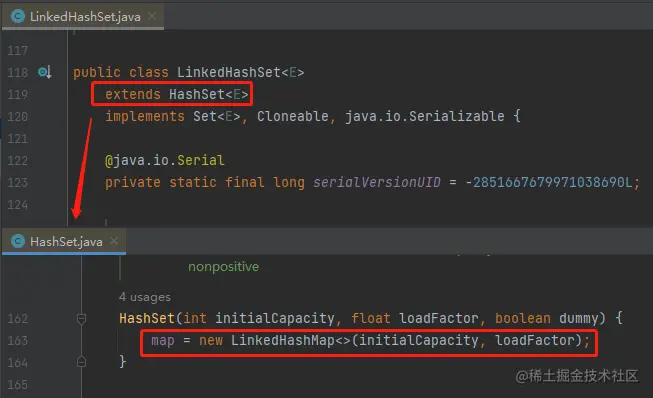
Task: Click line number 123 in the gutter
Action: 17,183
